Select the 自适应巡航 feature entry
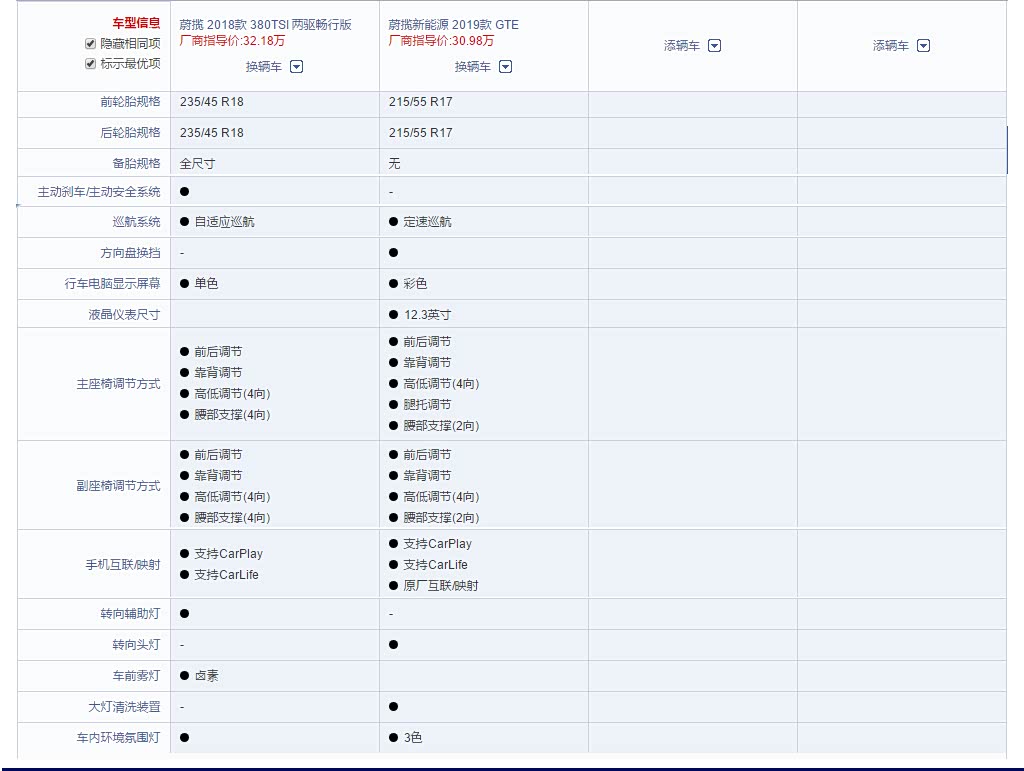Image resolution: width=1024 pixels, height=771 pixels. coord(224,222)
